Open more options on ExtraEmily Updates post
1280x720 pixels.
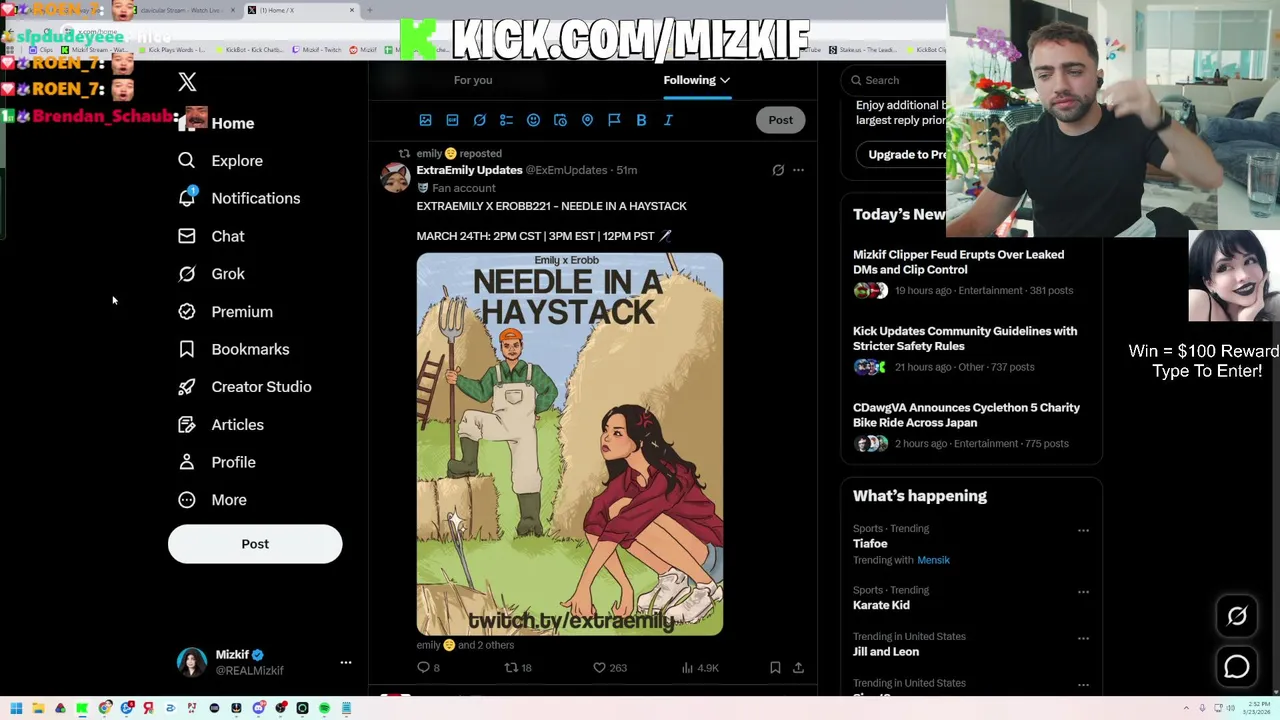pos(798,170)
